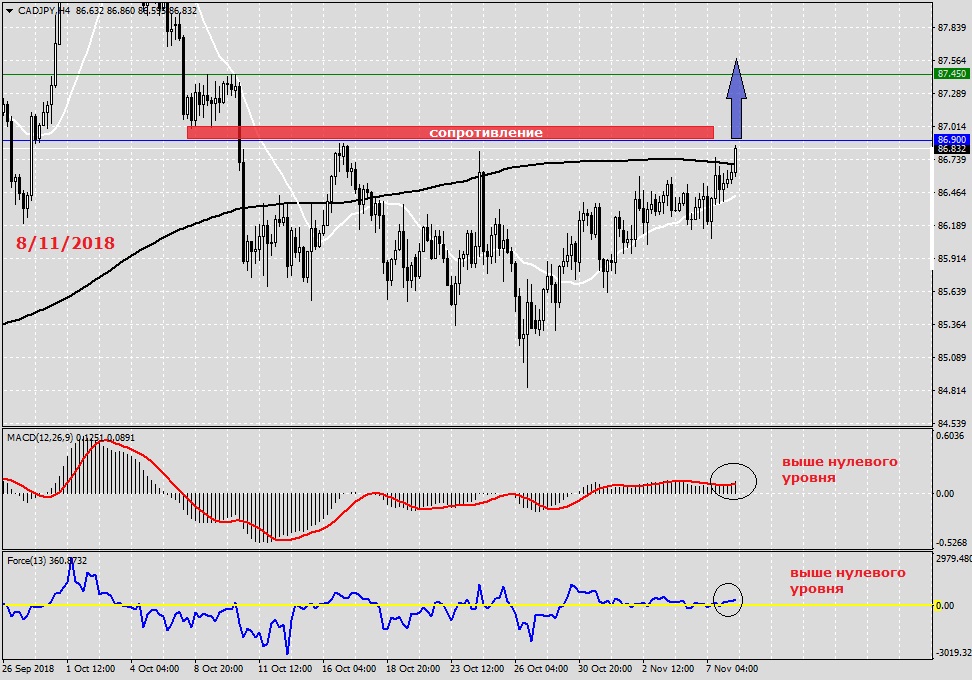Click the circle marking the MACD signal line
This screenshot has height=680, width=972.
(733, 482)
